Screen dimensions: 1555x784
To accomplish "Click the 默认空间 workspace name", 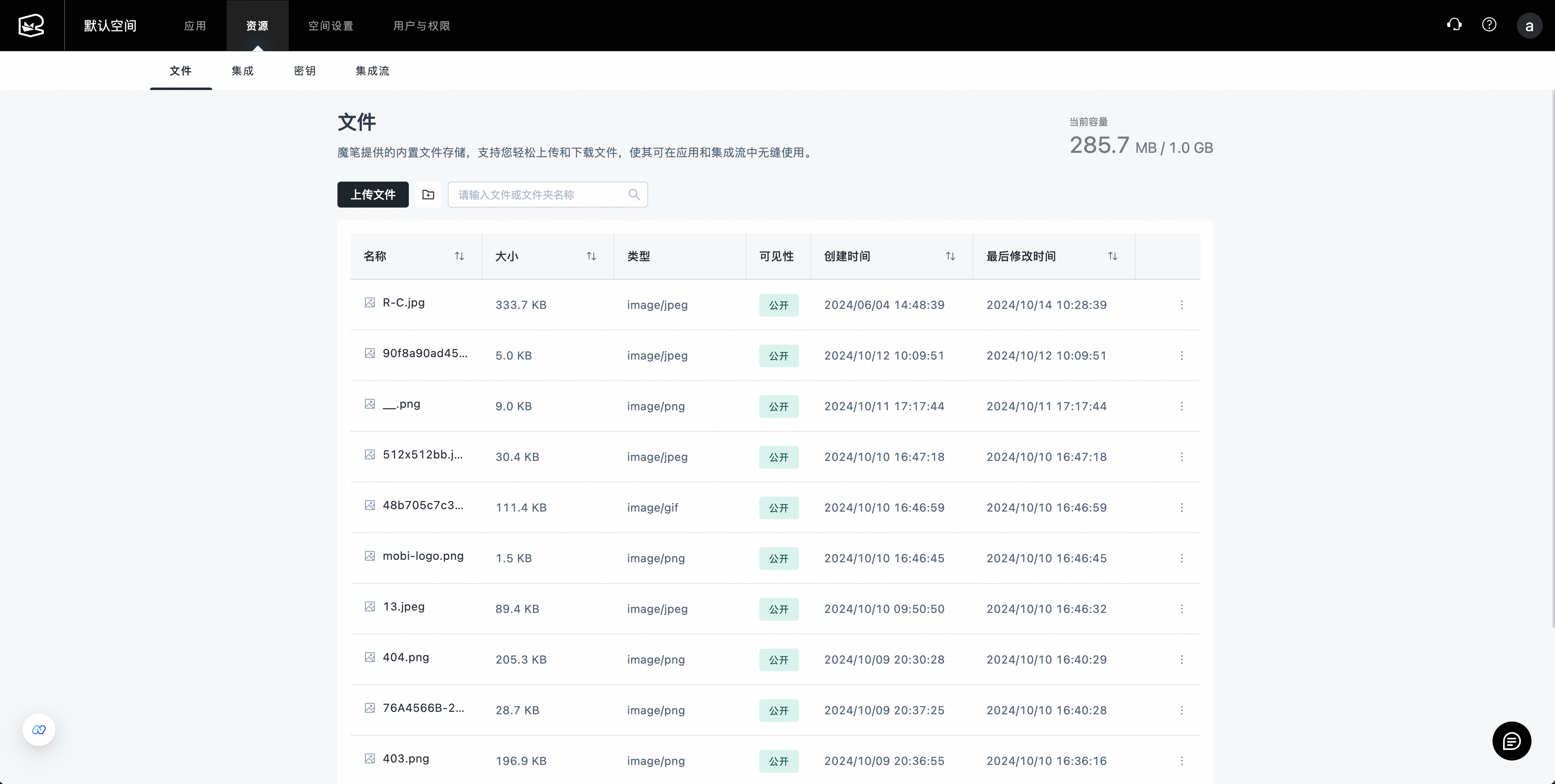I will click(x=110, y=26).
